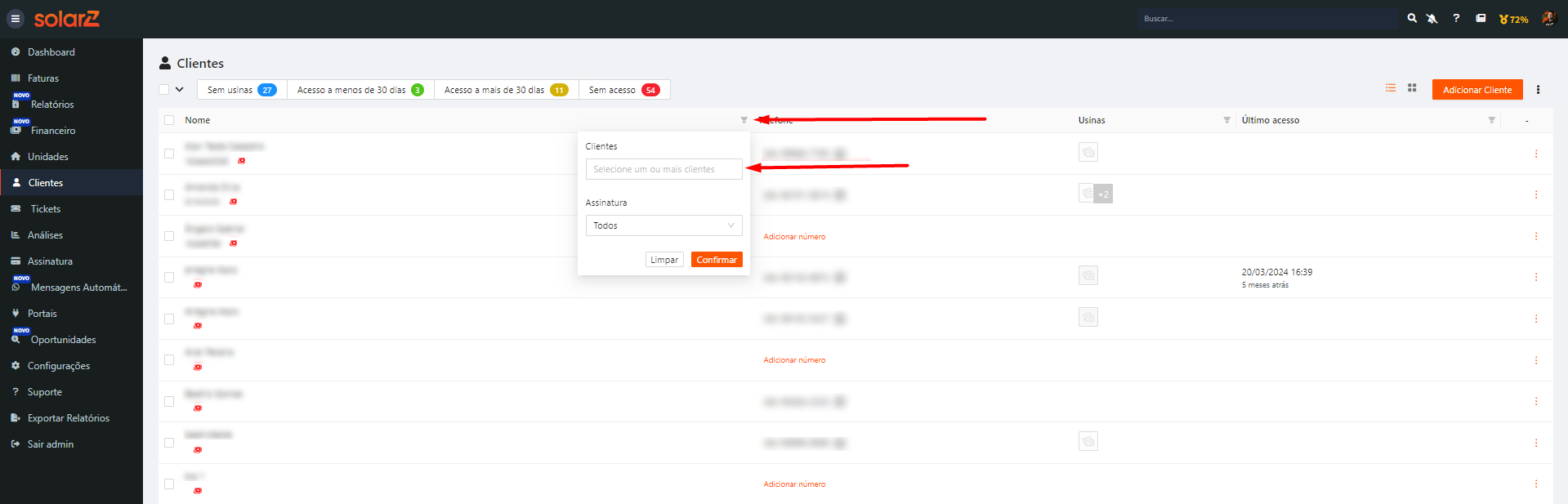Click Limpar in the filter popup

click(x=664, y=260)
